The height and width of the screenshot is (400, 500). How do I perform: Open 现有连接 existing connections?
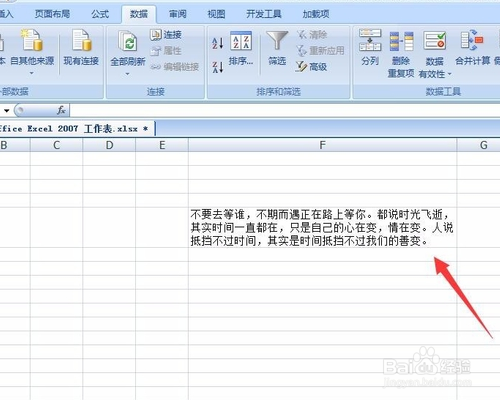81,48
